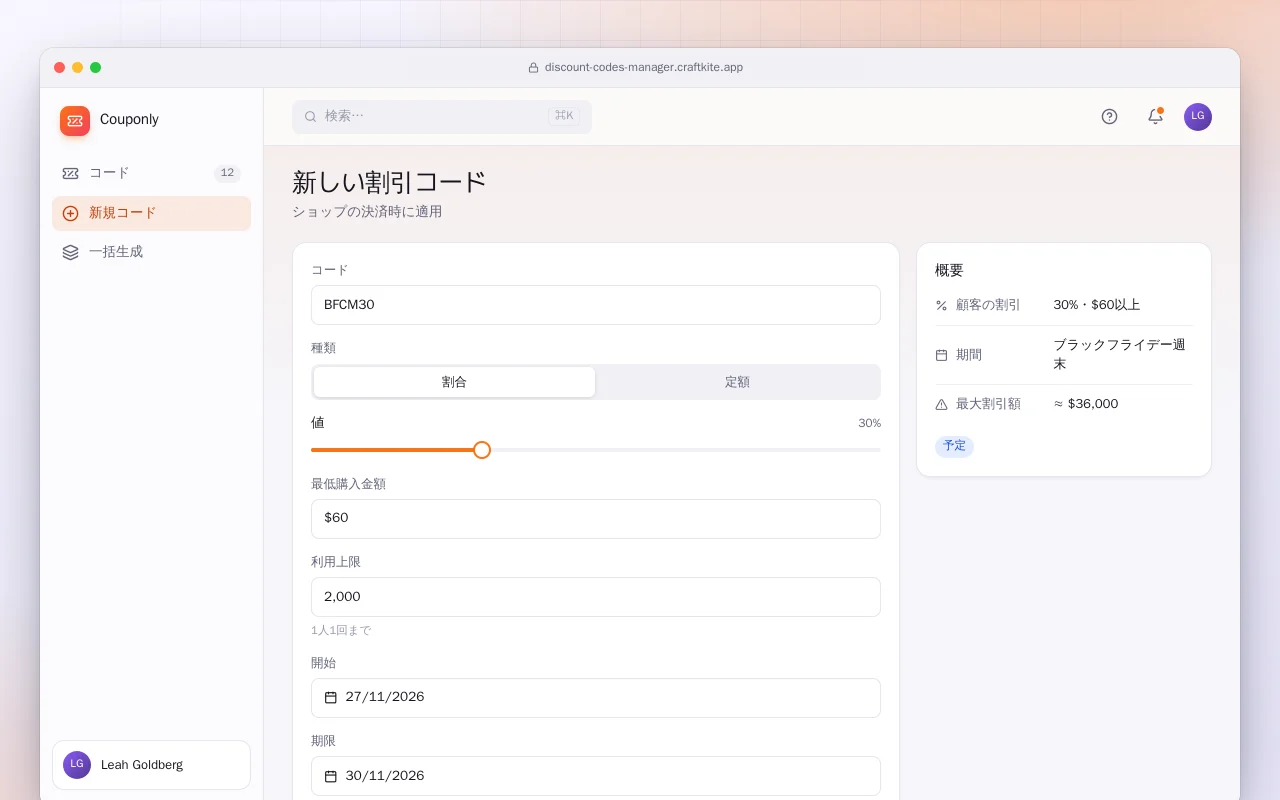The width and height of the screenshot is (1280, 800).
Task: Click the 利用上限 field showing 2,000
Action: pyautogui.click(x=596, y=597)
